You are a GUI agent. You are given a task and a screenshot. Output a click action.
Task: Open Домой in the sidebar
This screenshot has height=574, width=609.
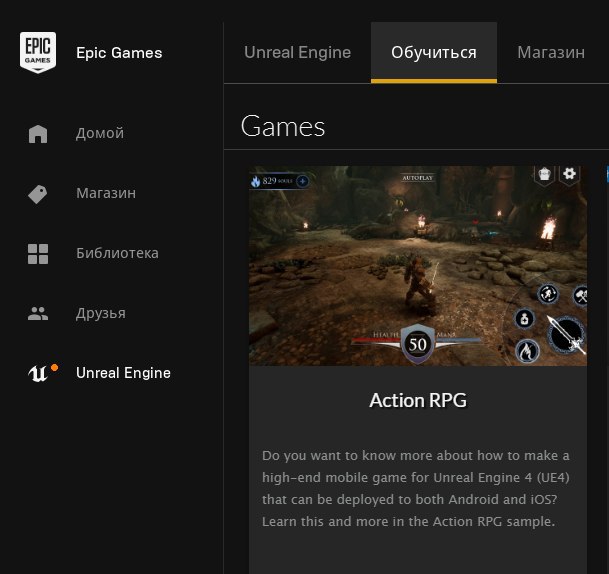pos(100,133)
